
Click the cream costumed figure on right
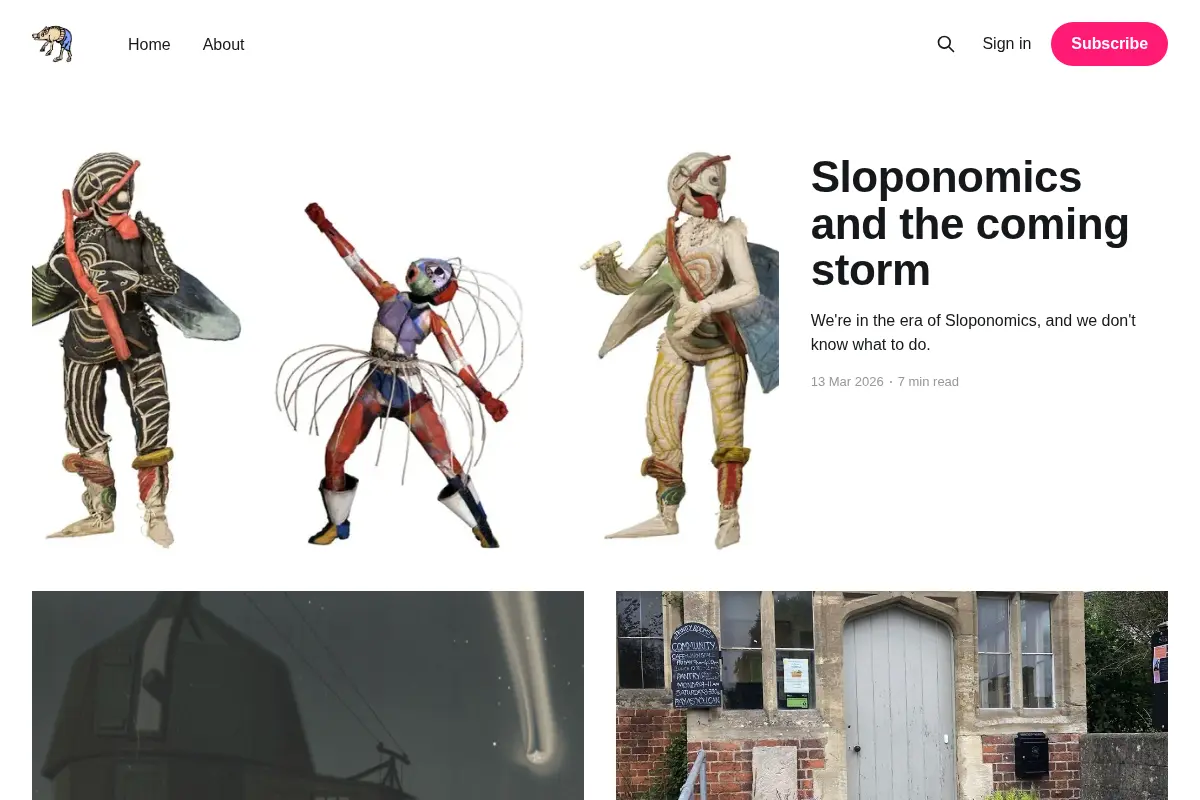680,350
